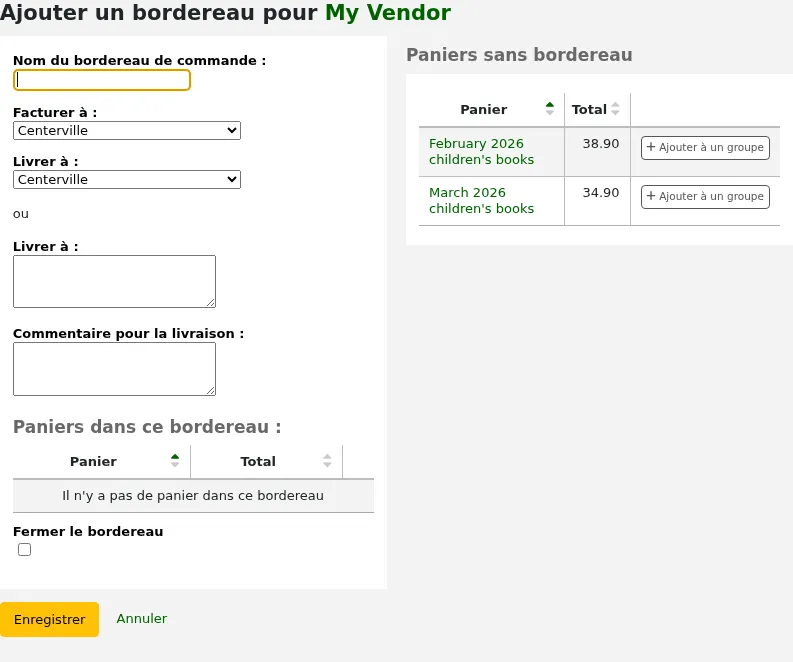Grab the resize handle of Commentaire textarea

click(x=210, y=390)
